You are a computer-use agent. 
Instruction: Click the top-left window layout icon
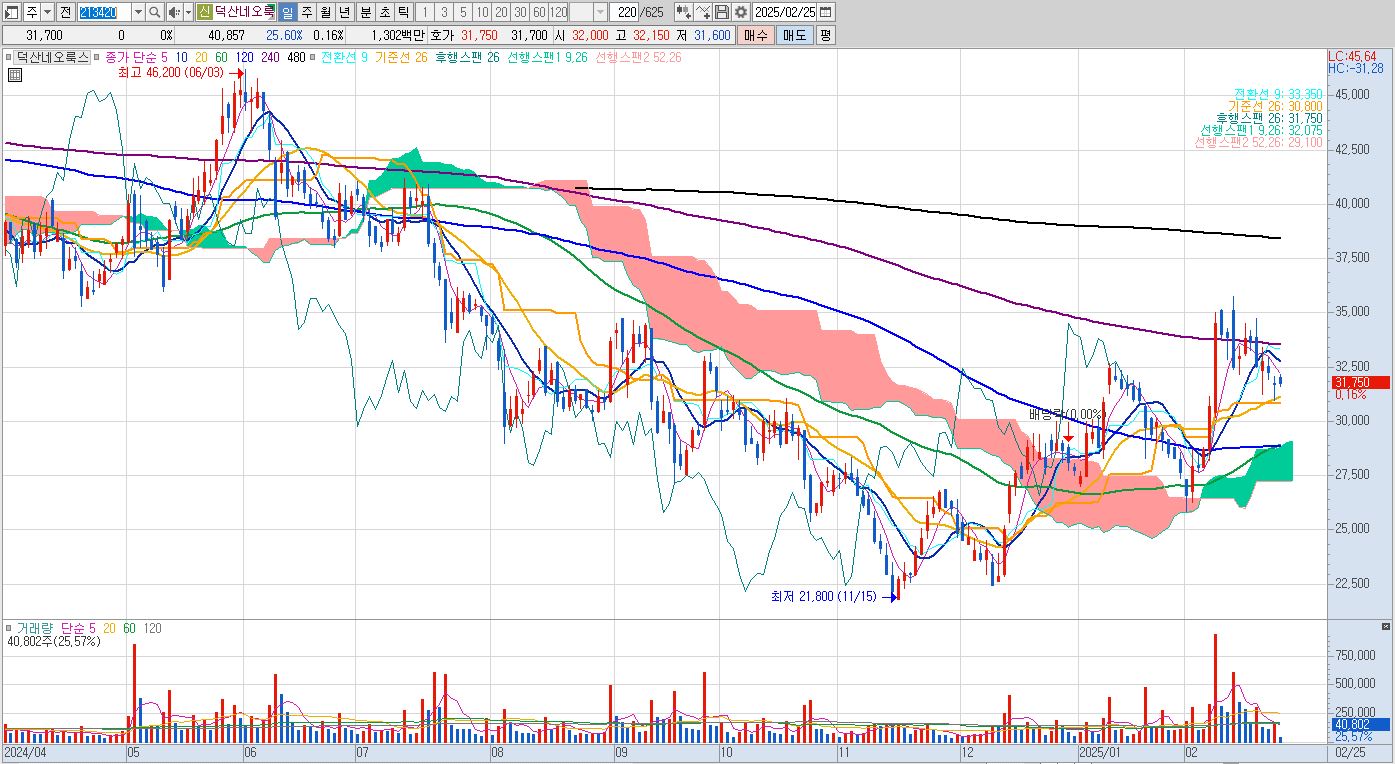tap(11, 12)
